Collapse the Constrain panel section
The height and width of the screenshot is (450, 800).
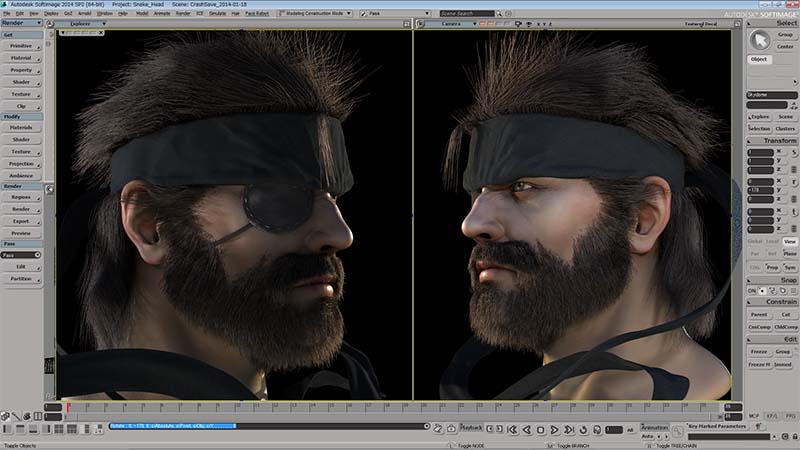[x=749, y=302]
